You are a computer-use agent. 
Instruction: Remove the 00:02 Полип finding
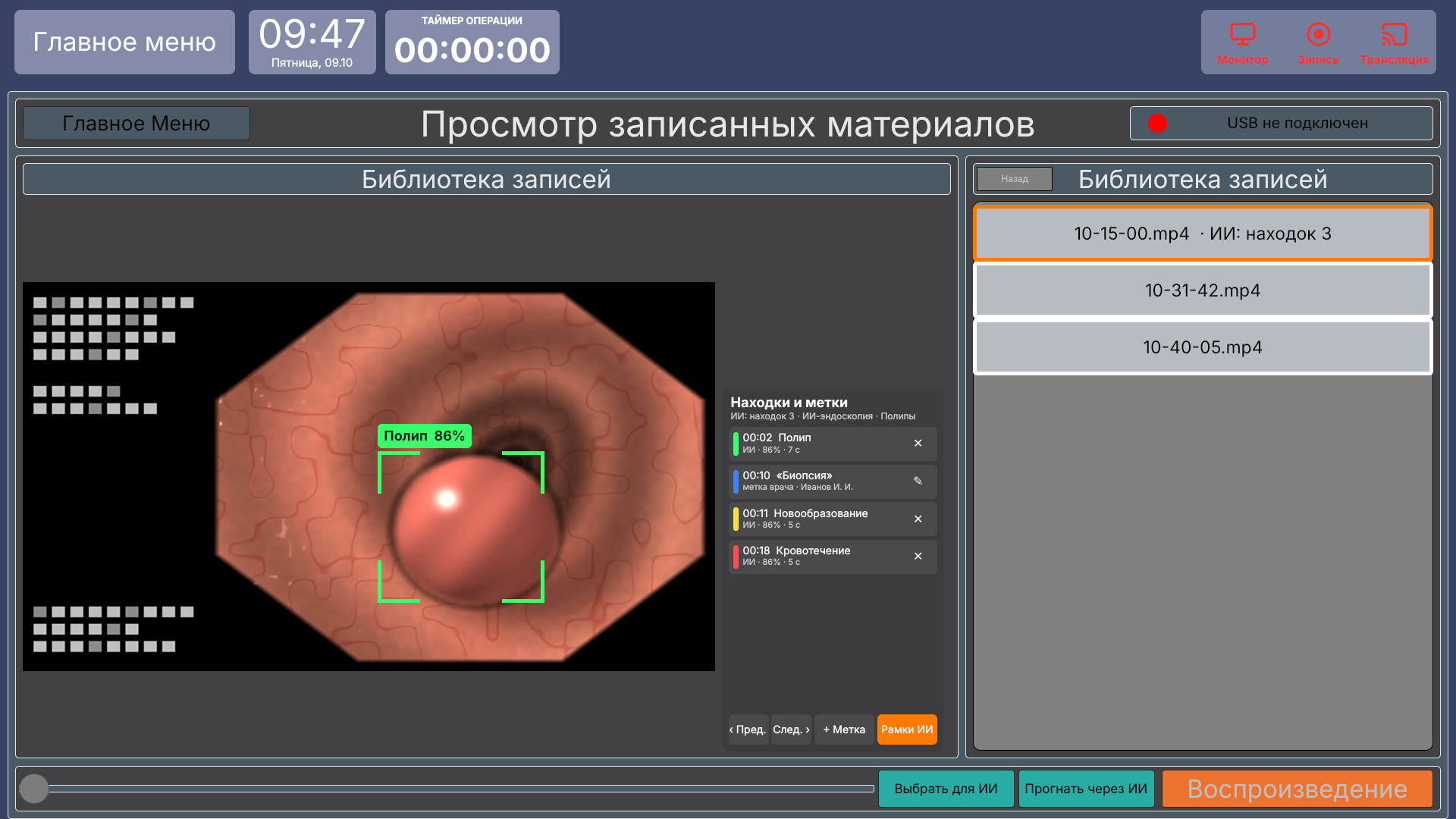click(x=918, y=444)
